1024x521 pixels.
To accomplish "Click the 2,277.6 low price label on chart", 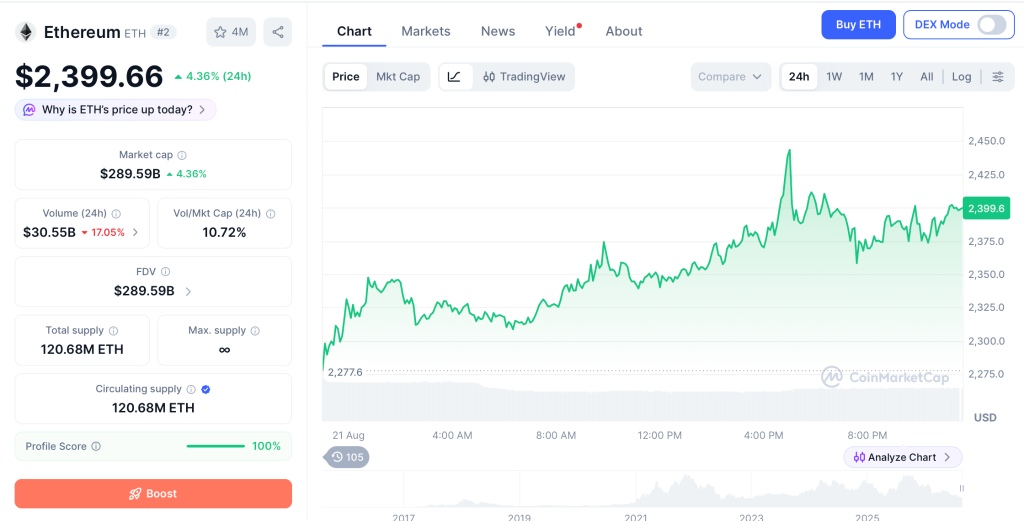I will click(x=345, y=371).
